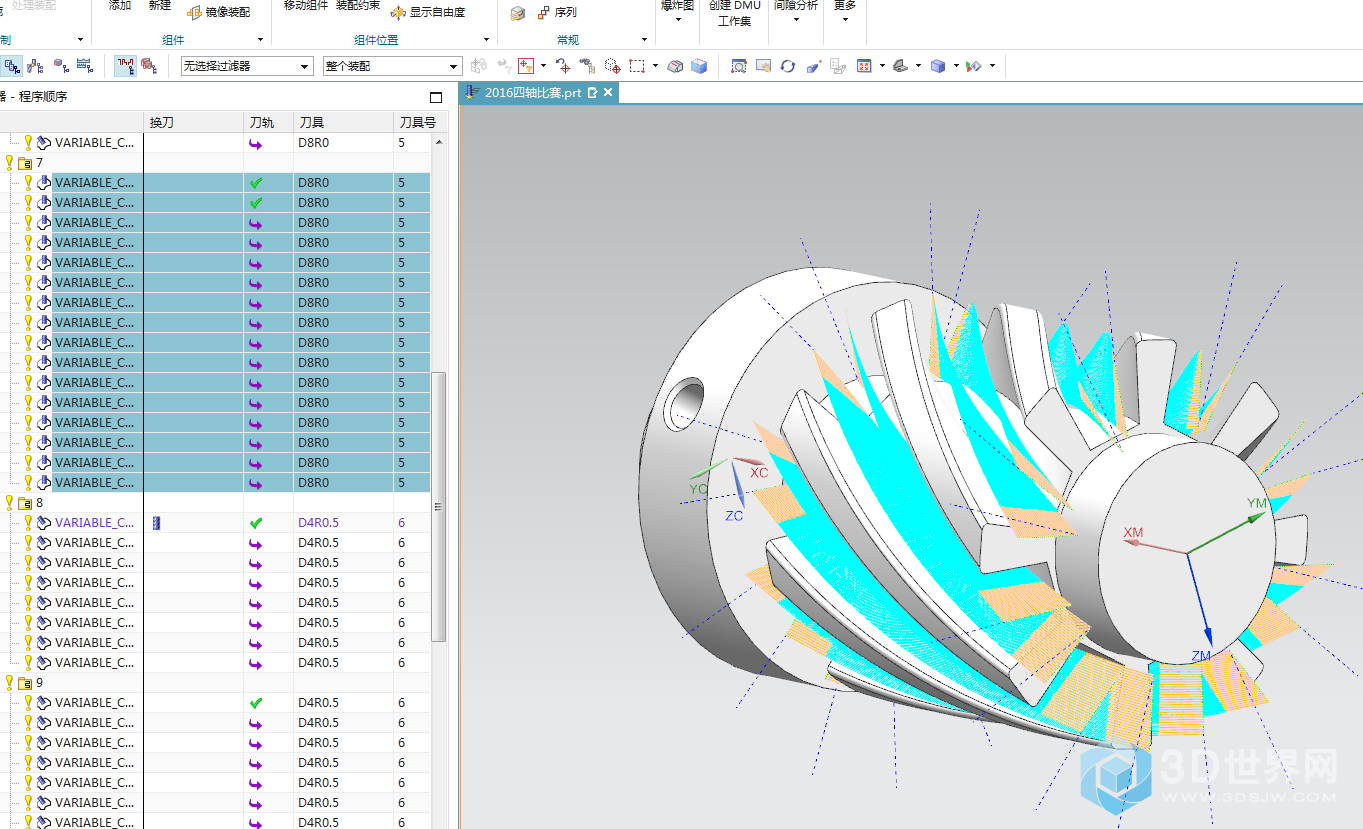This screenshot has width=1363, height=829.
Task: Expand the 常规 ribbon group arrow
Action: point(645,40)
